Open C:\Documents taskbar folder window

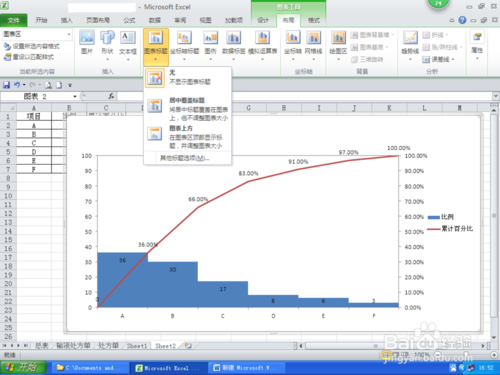91,368
